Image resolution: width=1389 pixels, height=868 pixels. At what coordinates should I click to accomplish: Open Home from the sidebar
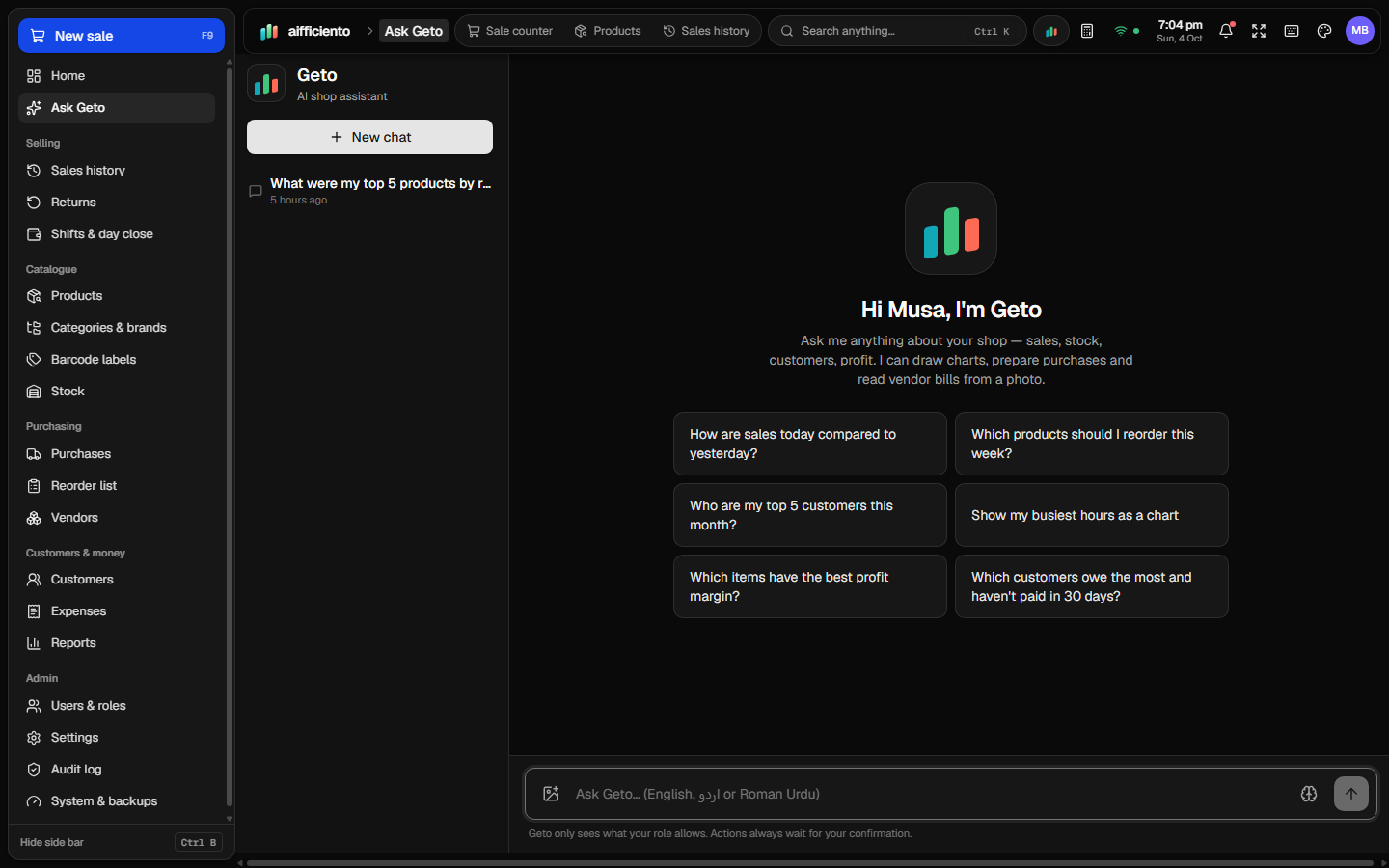coord(117,76)
